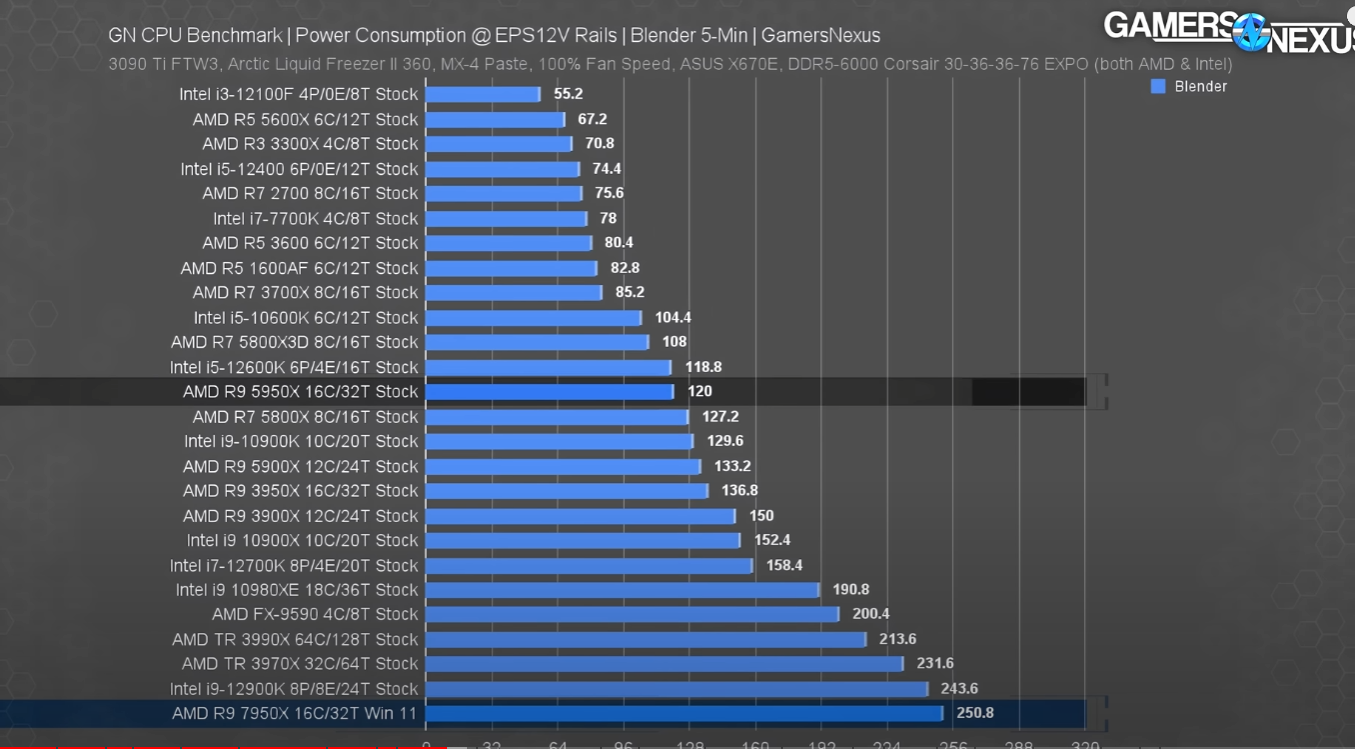Click the 152.4 power value
The width and height of the screenshot is (1355, 749).
coord(772,540)
